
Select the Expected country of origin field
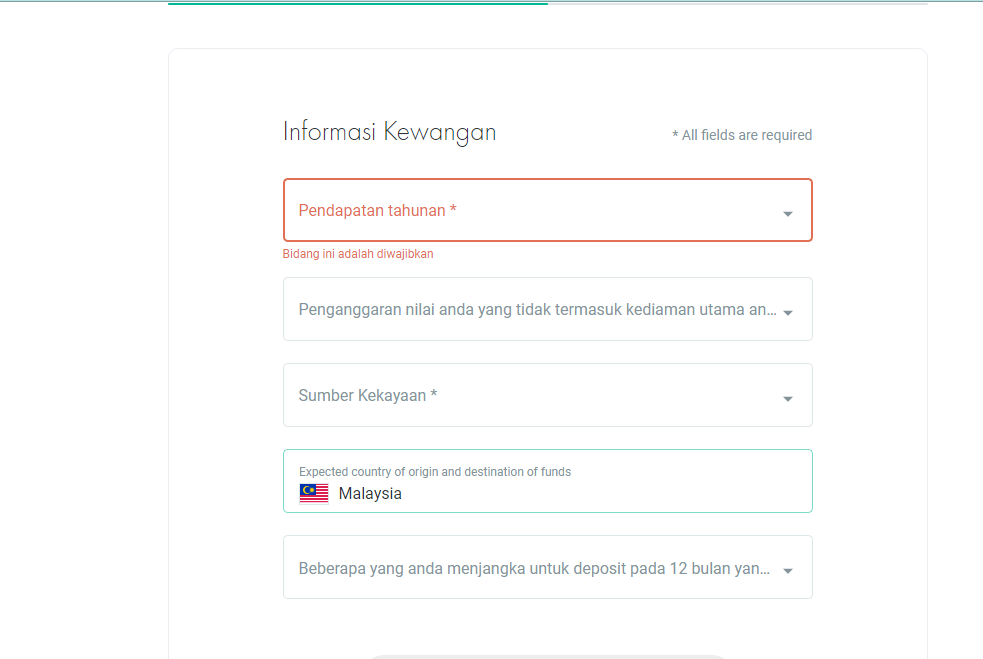pos(547,481)
